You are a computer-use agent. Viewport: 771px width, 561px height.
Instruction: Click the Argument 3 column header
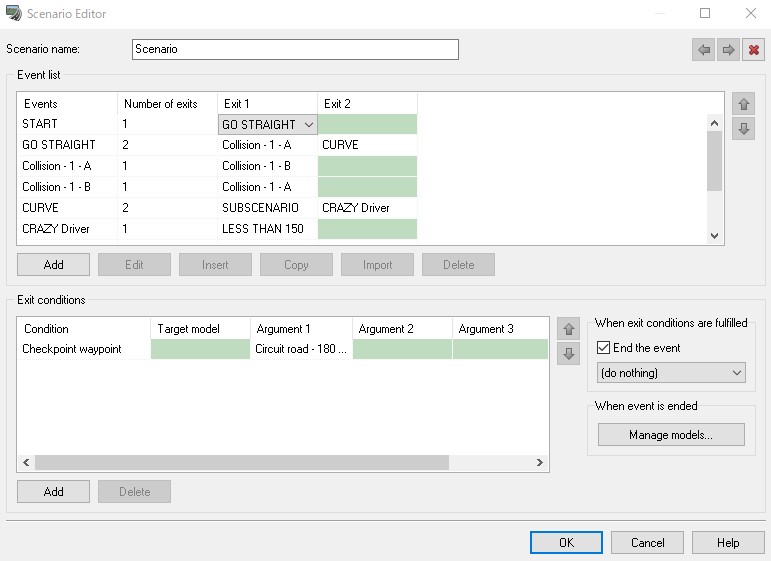[501, 329]
